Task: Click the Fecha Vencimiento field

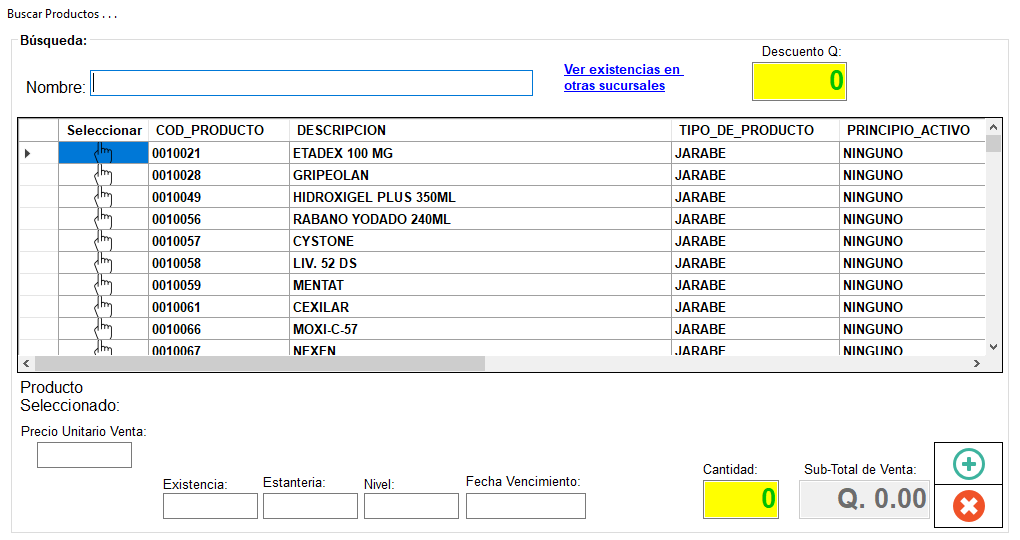Action: coord(525,506)
